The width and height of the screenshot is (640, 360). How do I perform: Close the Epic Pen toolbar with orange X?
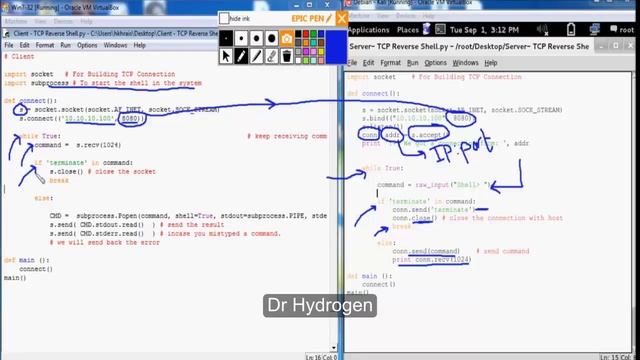[342, 18]
